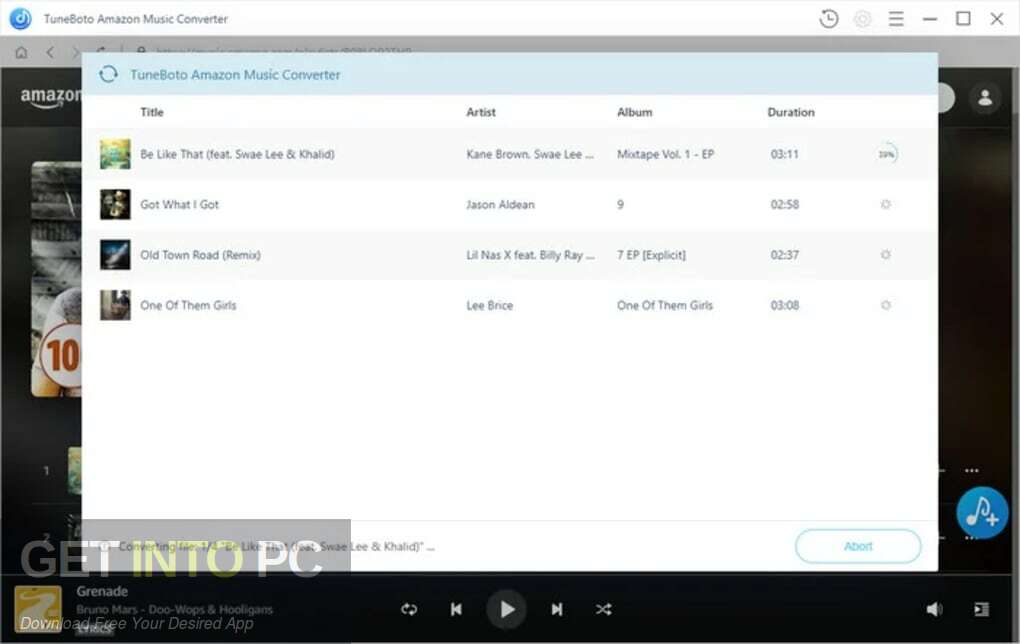This screenshot has width=1020, height=644.
Task: Click artist Jason Aldean
Action: point(500,204)
